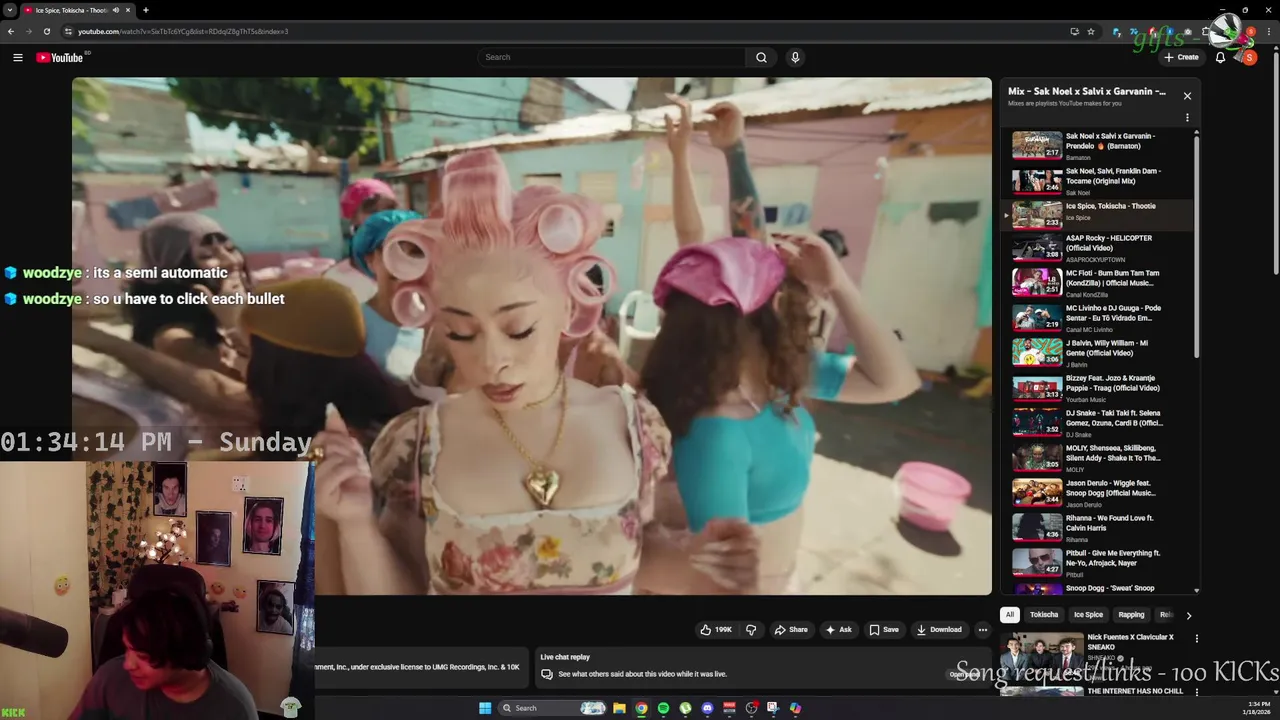
Task: Bookmark this page with star icon
Action: pos(1091,31)
